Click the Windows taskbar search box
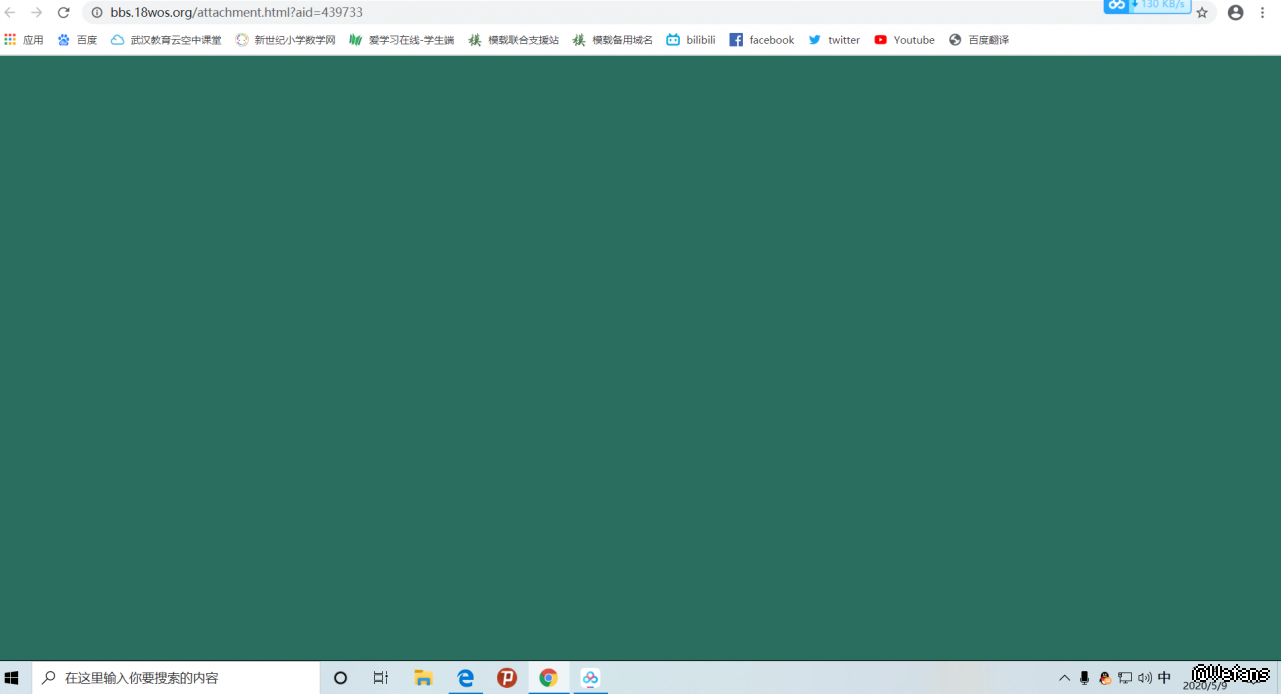The height and width of the screenshot is (694, 1281). pos(176,678)
